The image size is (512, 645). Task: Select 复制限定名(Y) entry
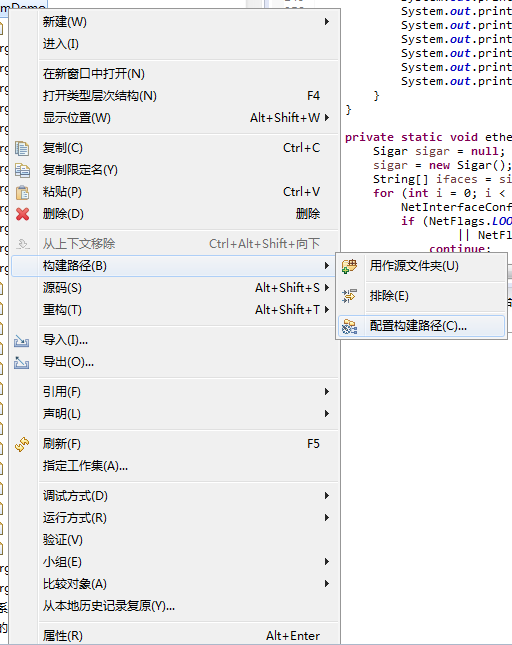pyautogui.click(x=176, y=170)
